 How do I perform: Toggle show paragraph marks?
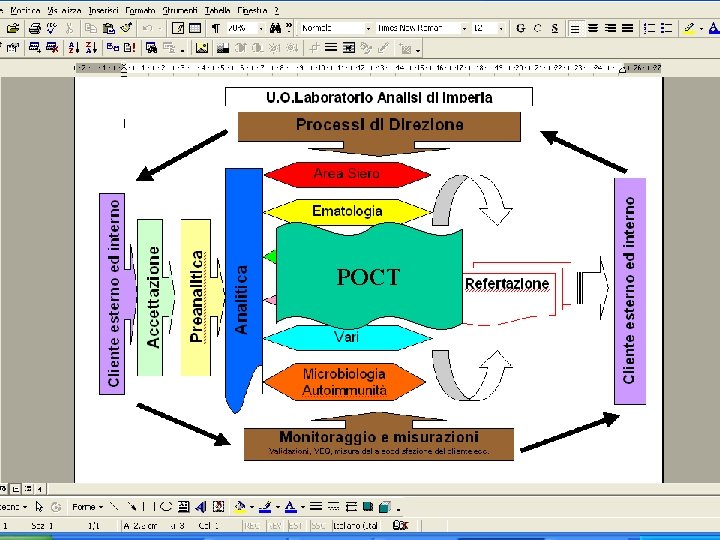pos(215,28)
